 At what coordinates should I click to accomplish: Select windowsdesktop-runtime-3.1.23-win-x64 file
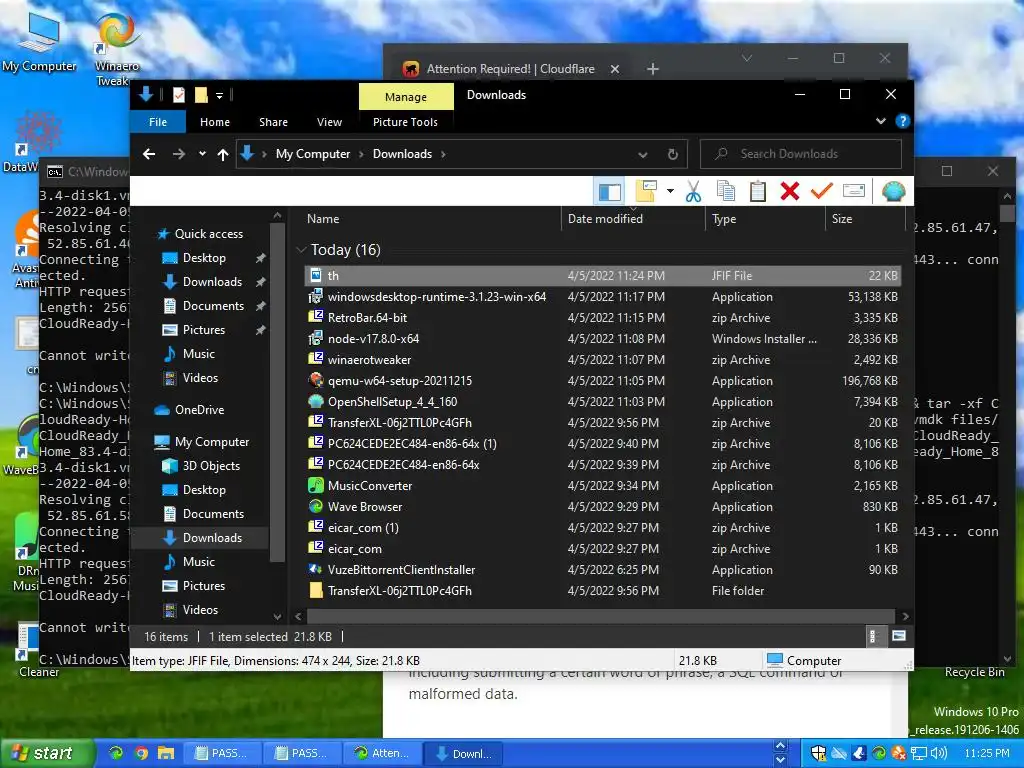pos(603,296)
